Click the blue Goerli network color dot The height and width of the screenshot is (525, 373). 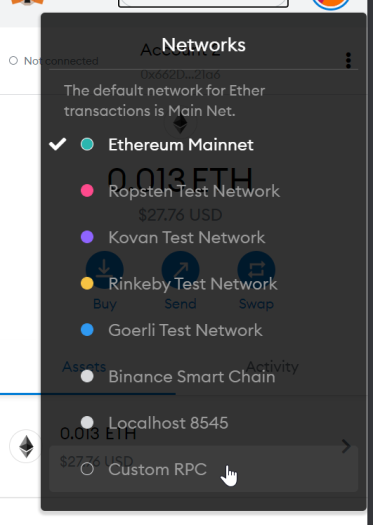tap(87, 330)
